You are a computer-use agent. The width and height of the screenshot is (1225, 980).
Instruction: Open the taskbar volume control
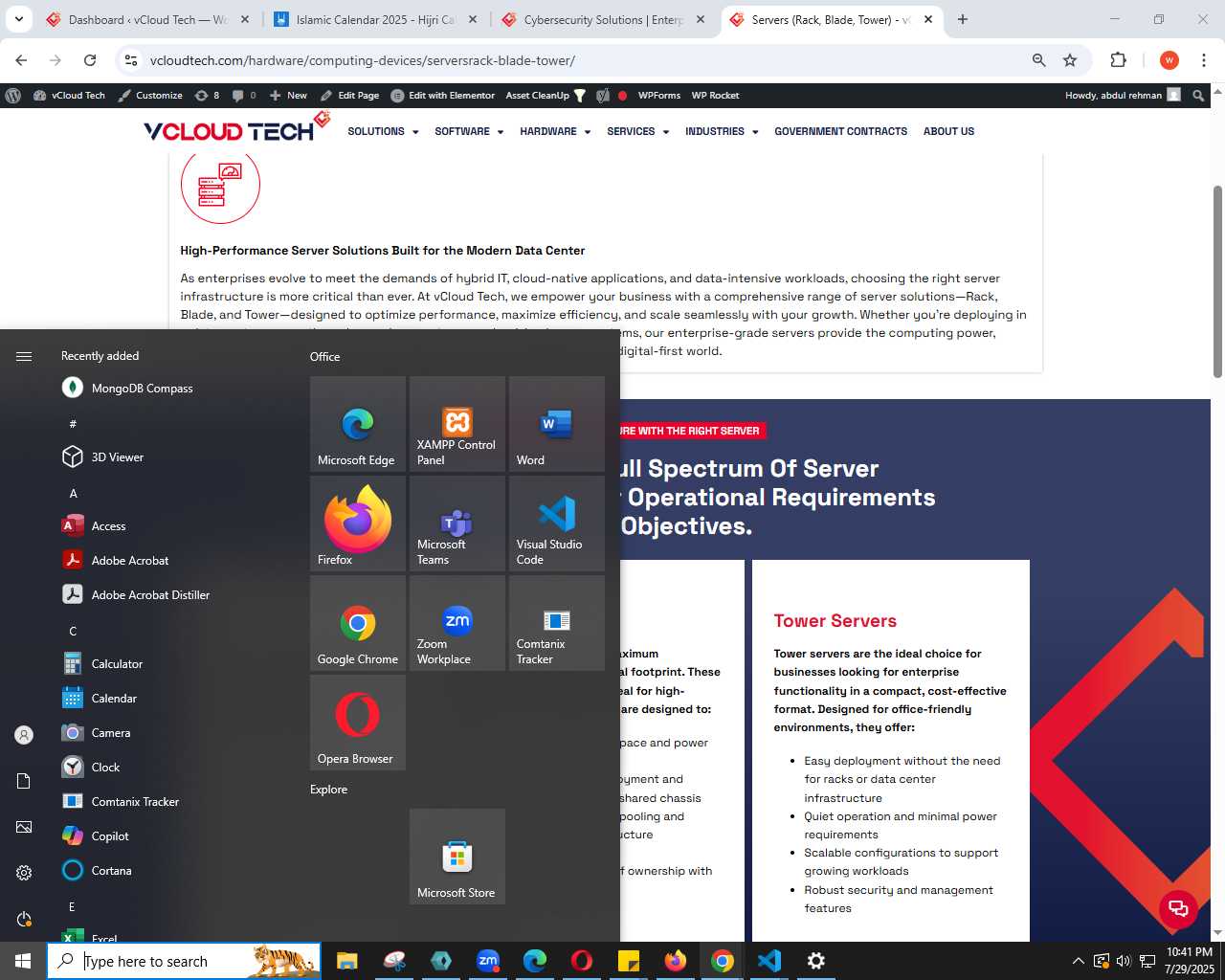[1124, 961]
